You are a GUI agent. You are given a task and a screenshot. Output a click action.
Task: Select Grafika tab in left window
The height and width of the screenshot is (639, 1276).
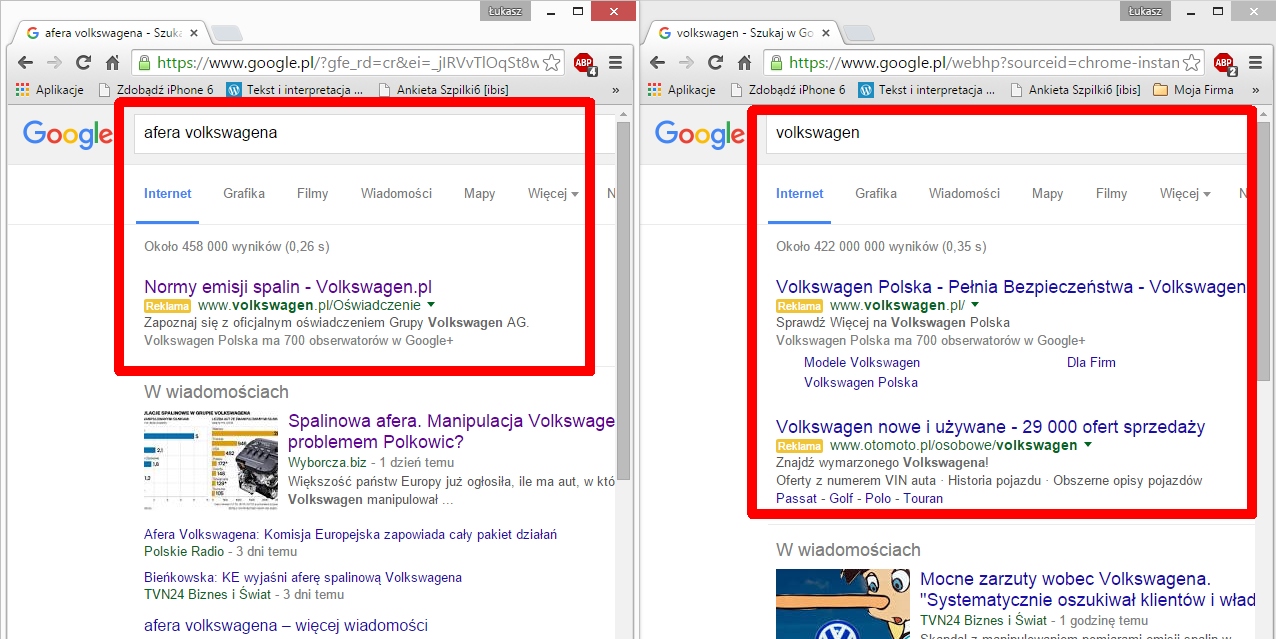244,193
